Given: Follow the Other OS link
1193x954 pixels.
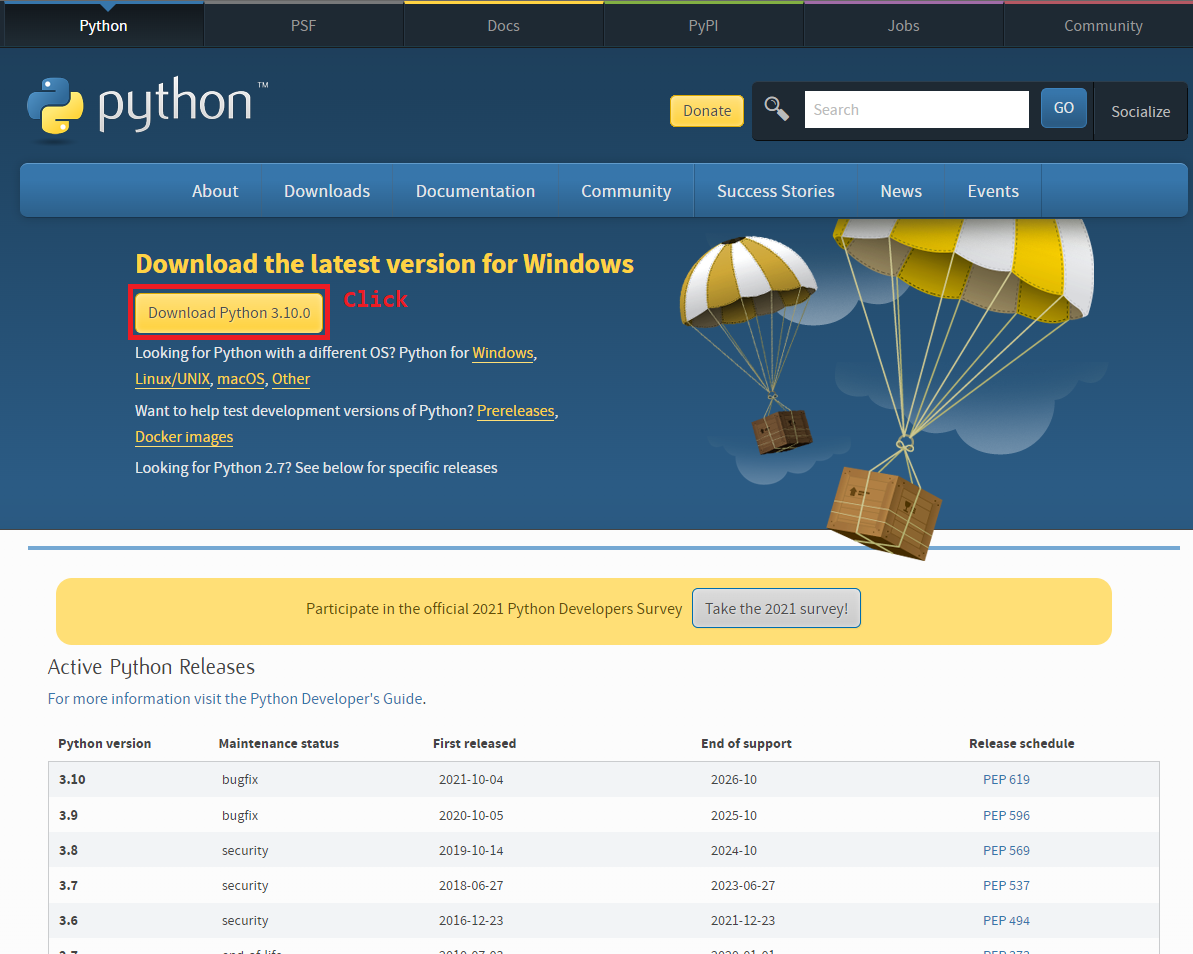Looking at the screenshot, I should pyautogui.click(x=291, y=379).
